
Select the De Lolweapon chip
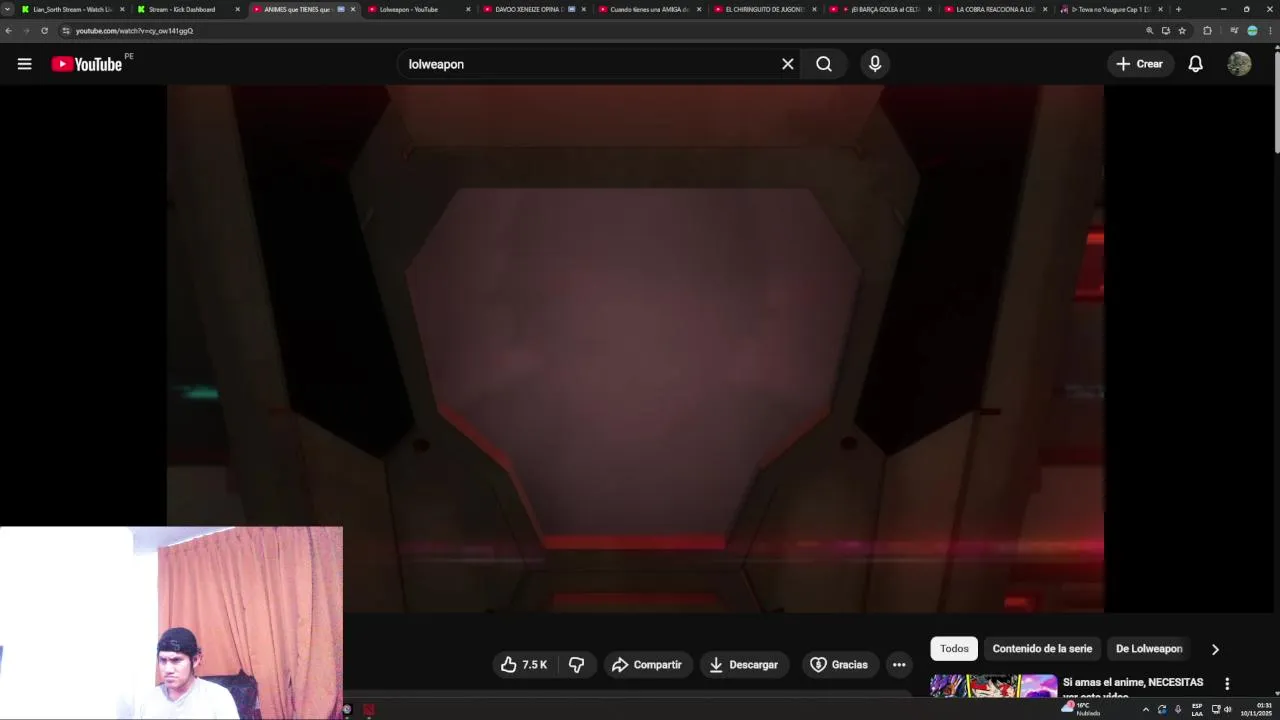[x=1149, y=649]
